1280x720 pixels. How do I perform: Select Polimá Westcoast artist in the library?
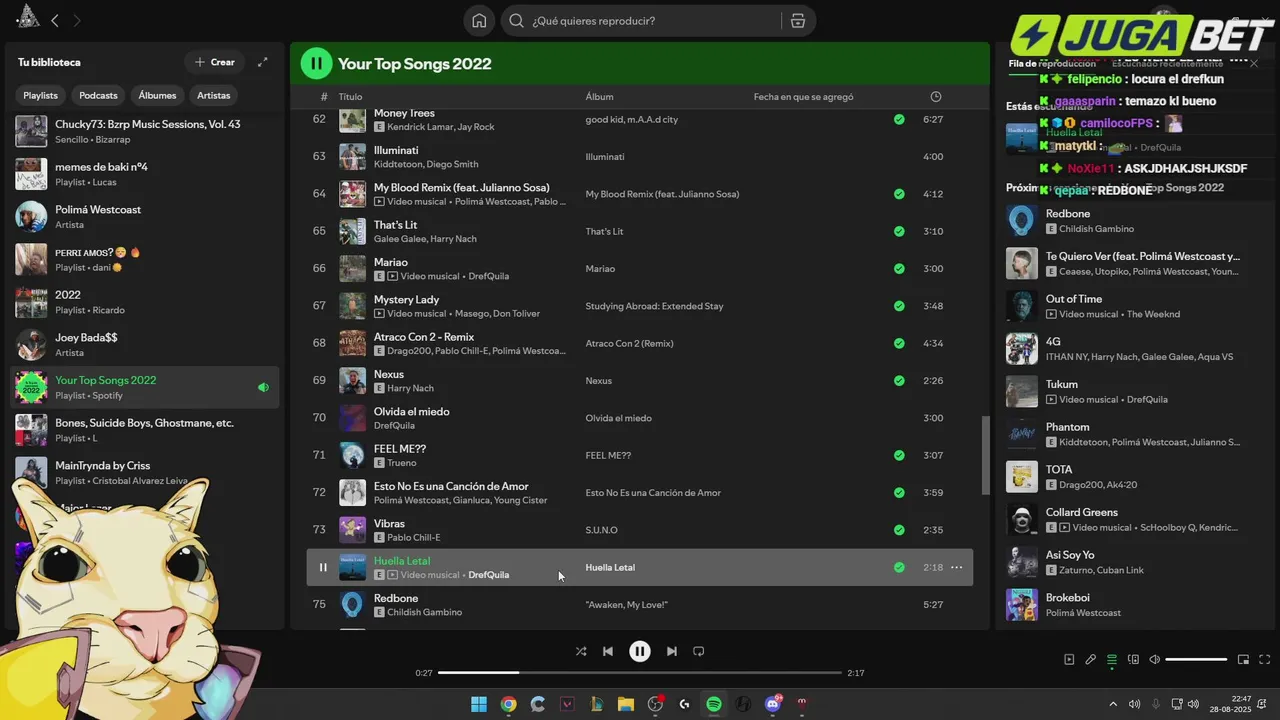145,216
